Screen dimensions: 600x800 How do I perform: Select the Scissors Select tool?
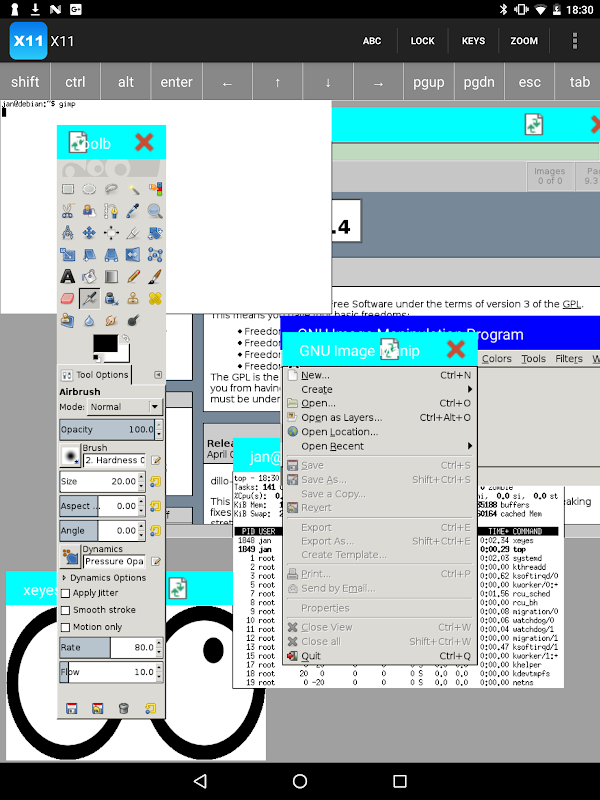click(x=68, y=211)
